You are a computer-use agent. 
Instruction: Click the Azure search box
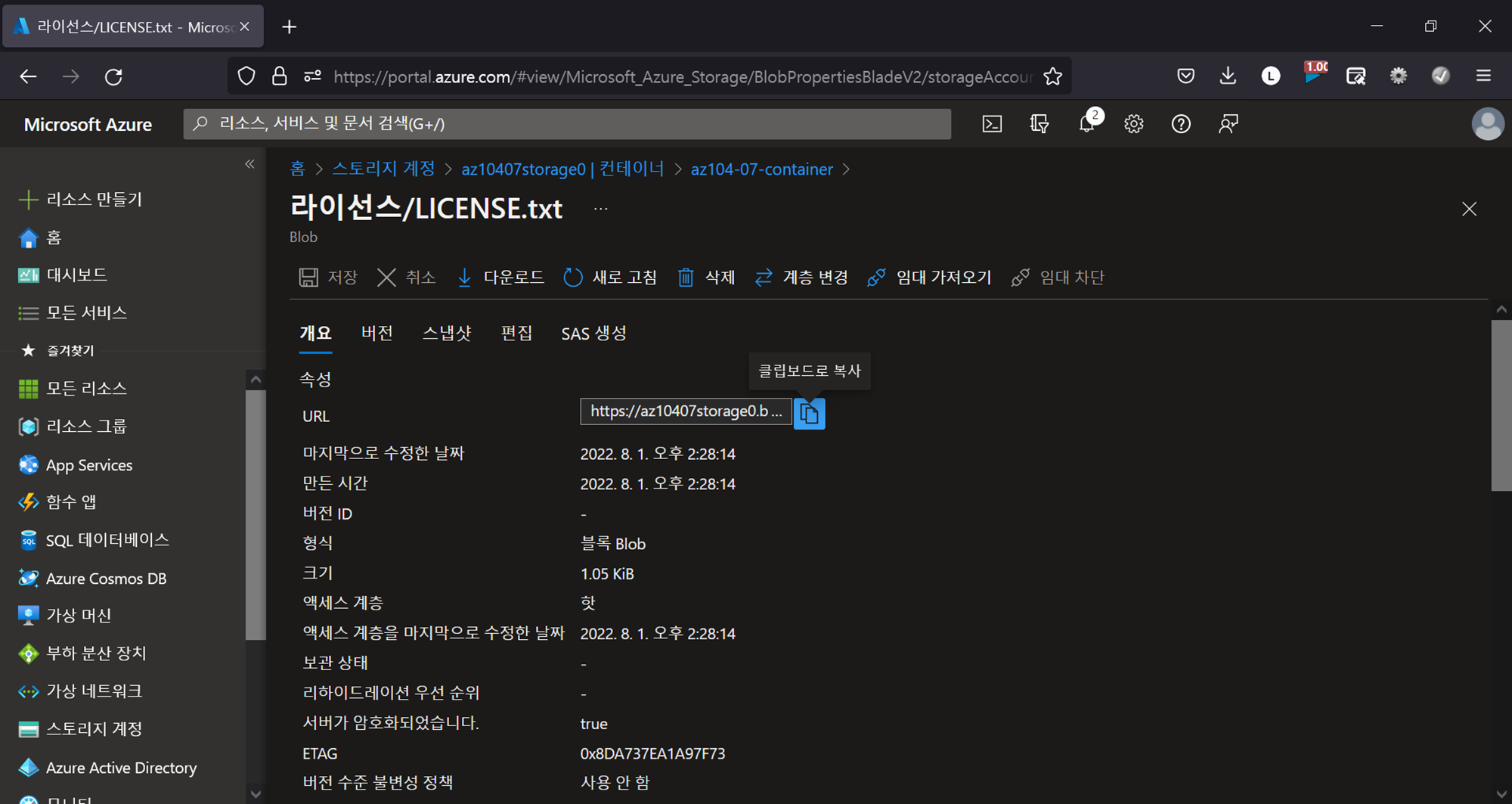tap(567, 124)
